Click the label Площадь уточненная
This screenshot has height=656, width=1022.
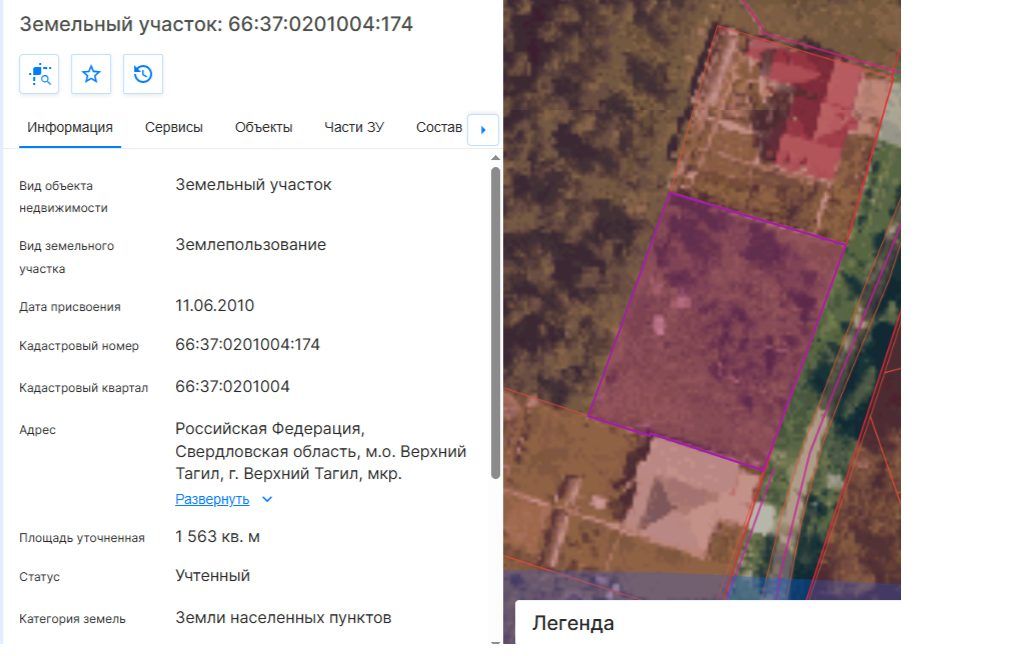click(82, 539)
